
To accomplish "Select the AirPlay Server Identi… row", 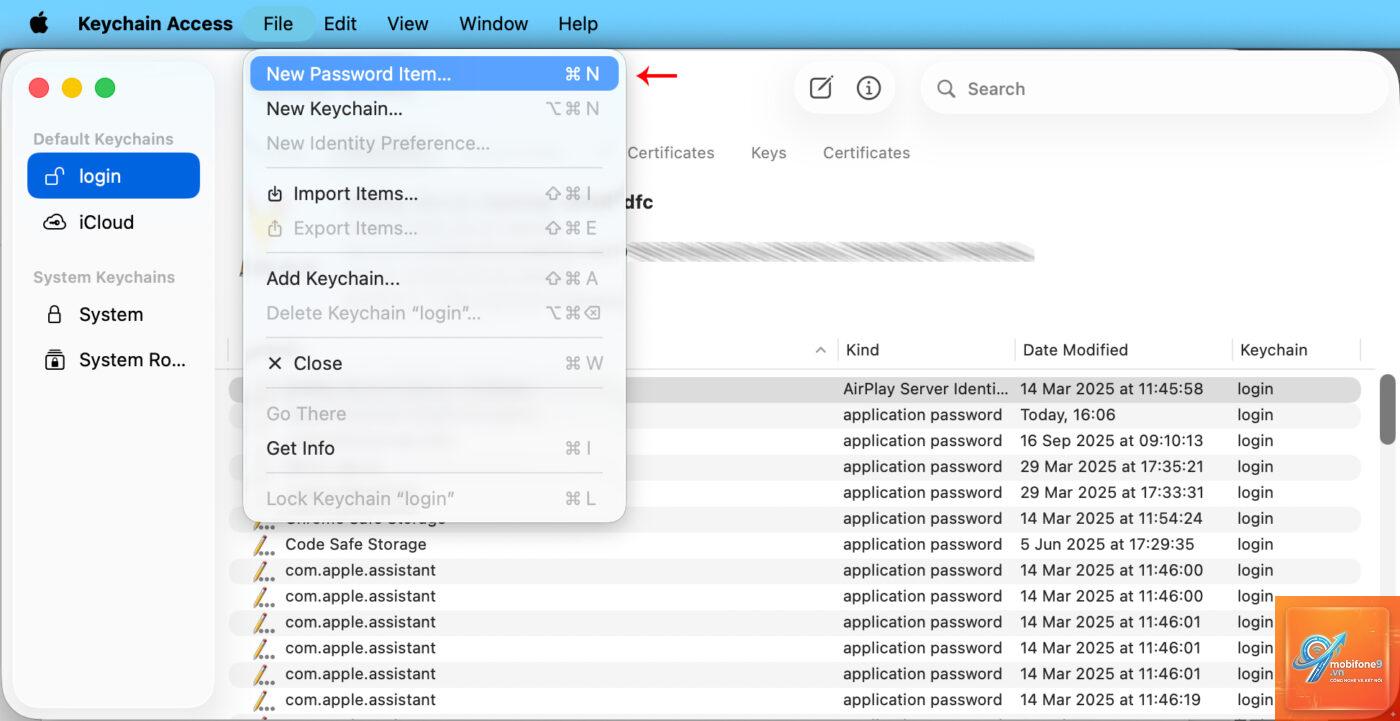I will [795, 389].
